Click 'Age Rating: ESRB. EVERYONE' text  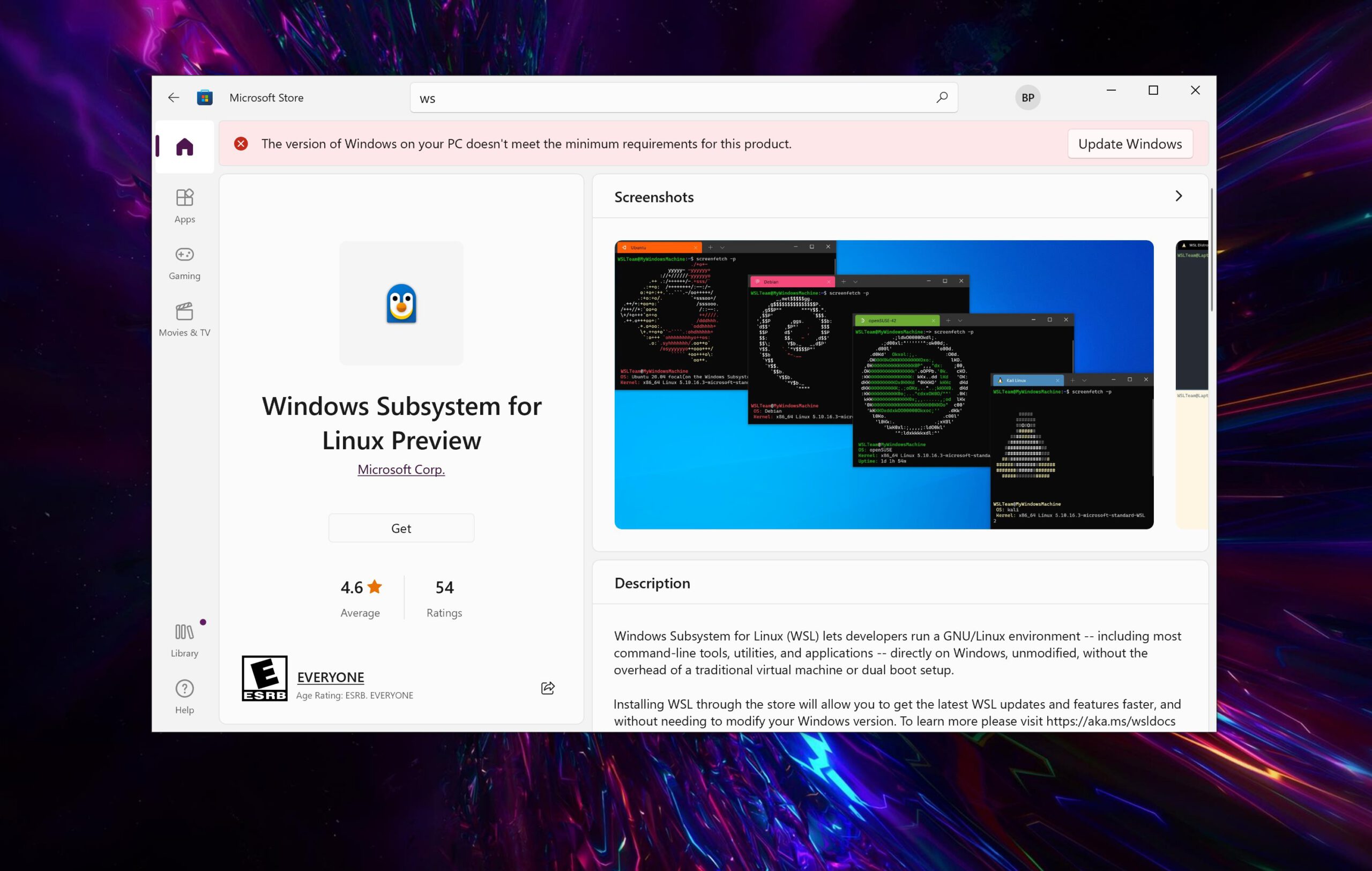354,695
